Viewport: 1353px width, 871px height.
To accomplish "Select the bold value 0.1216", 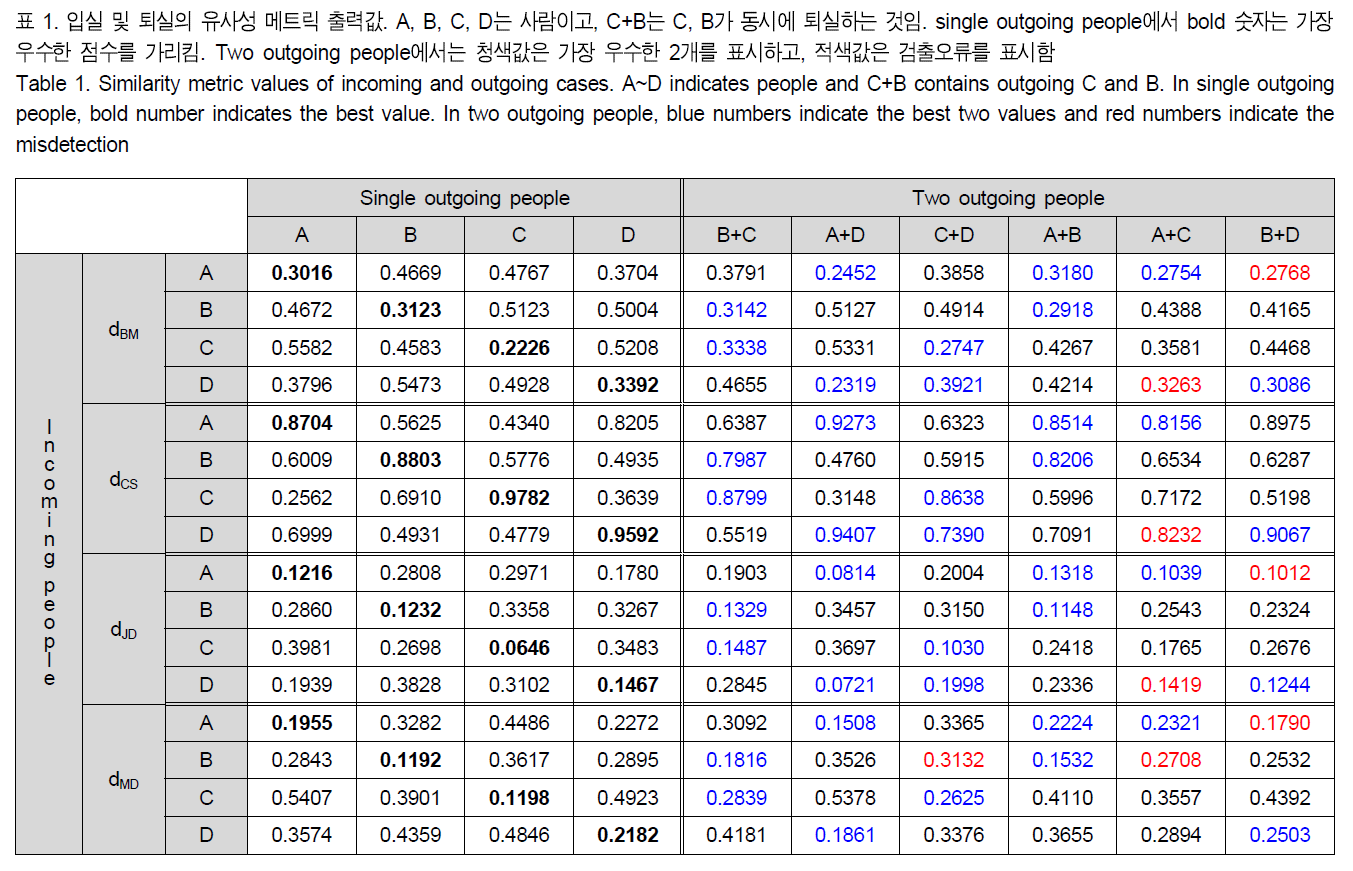I will tap(302, 573).
